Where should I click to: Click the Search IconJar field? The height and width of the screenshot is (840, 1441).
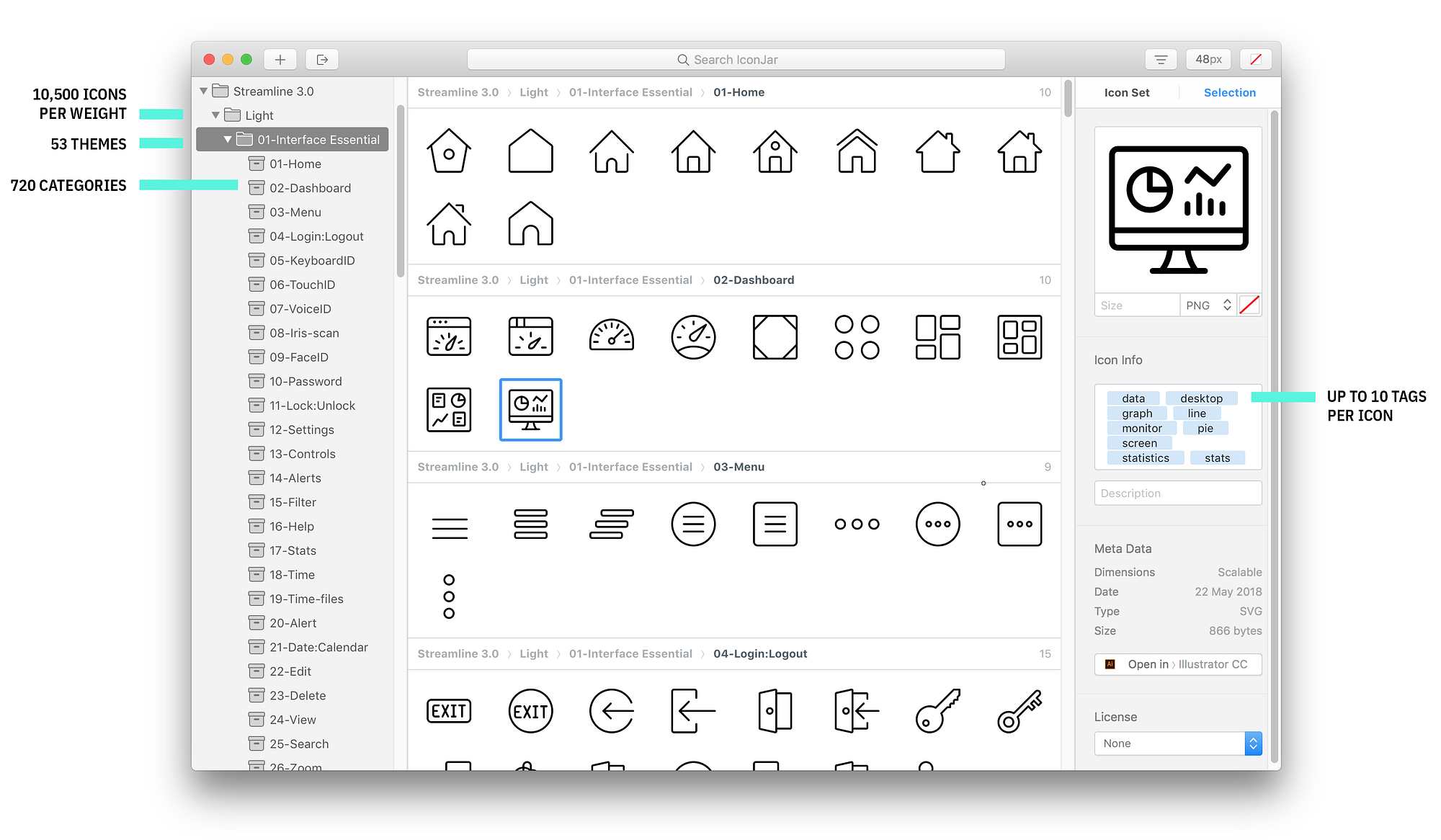click(736, 60)
